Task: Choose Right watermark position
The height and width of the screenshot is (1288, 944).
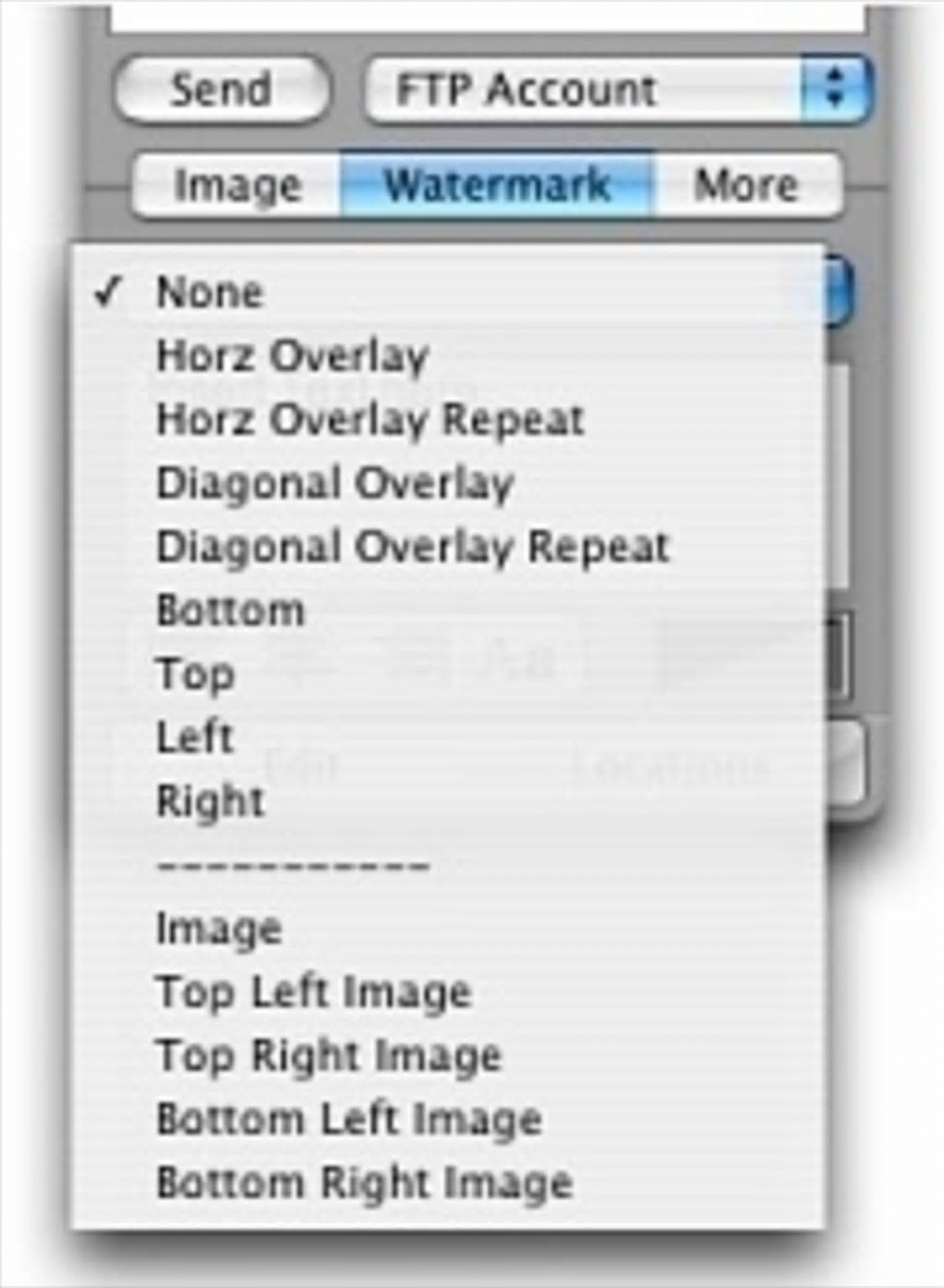Action: 210,801
